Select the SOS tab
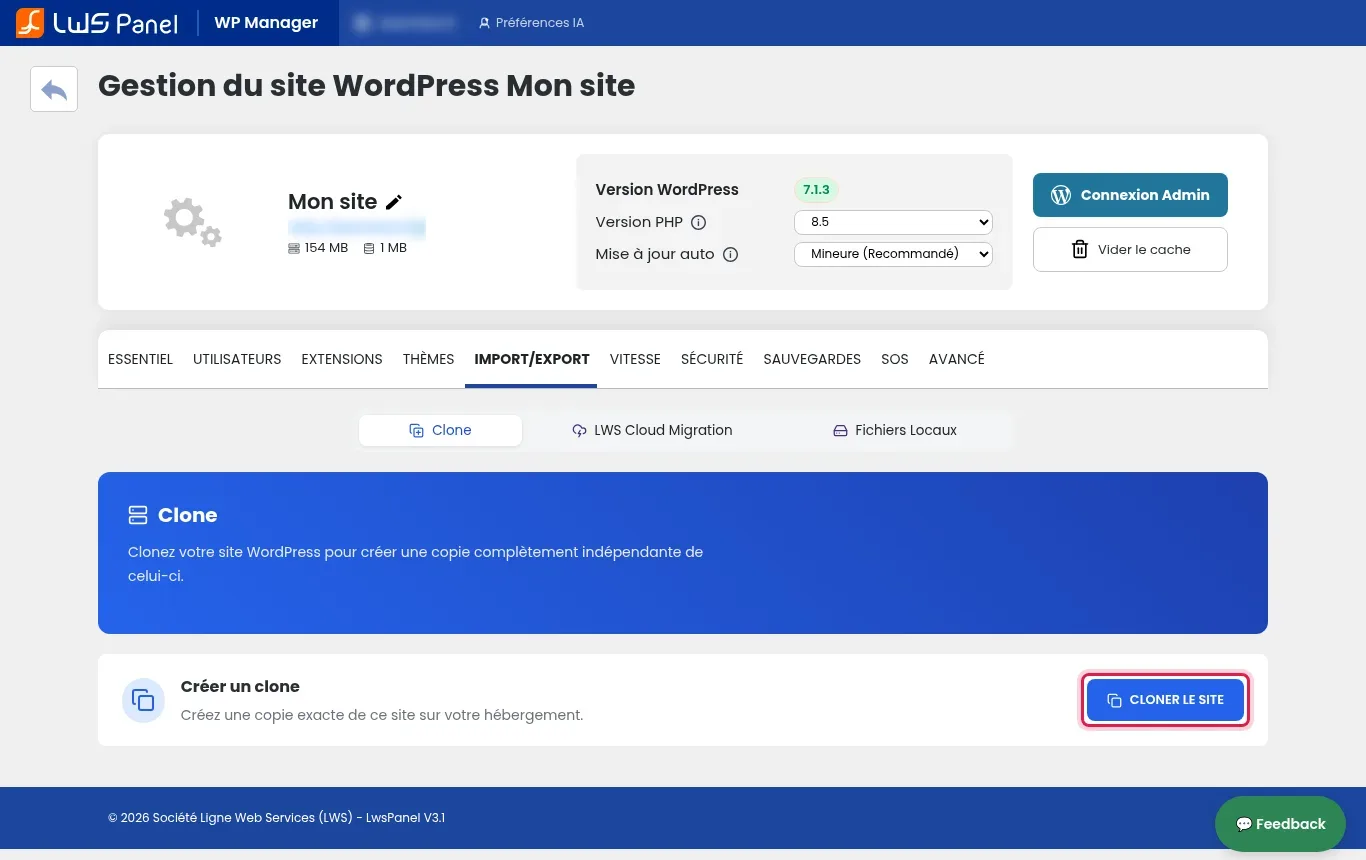Viewport: 1366px width, 860px height. (x=895, y=359)
